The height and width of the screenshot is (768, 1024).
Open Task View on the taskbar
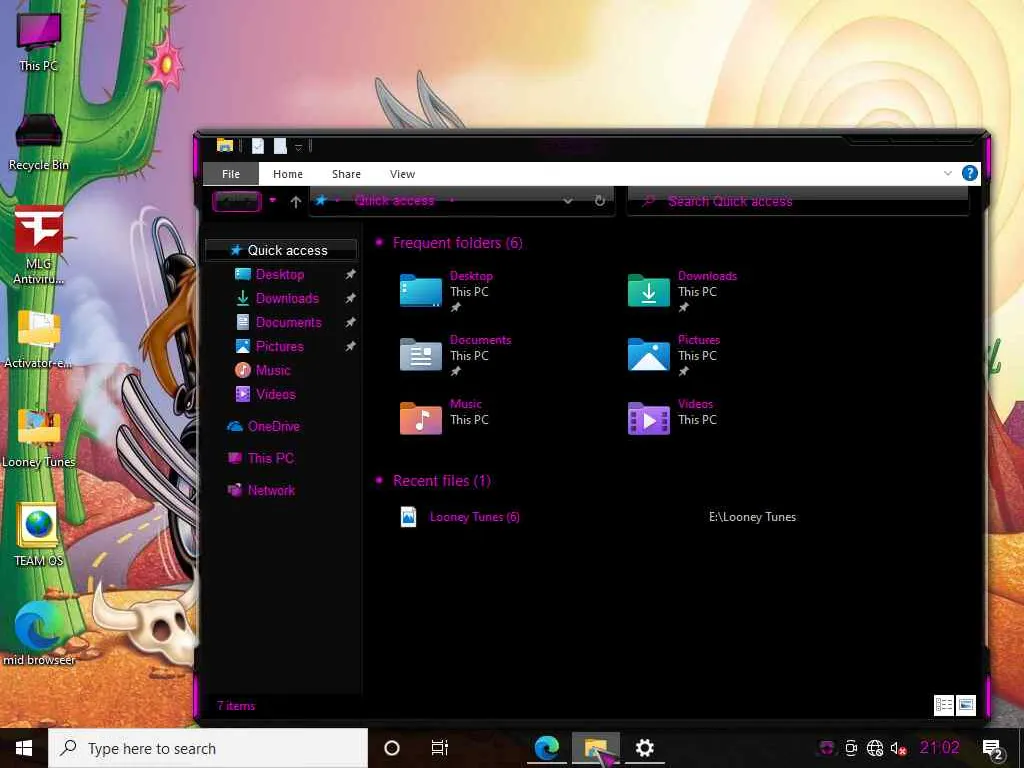tap(440, 748)
